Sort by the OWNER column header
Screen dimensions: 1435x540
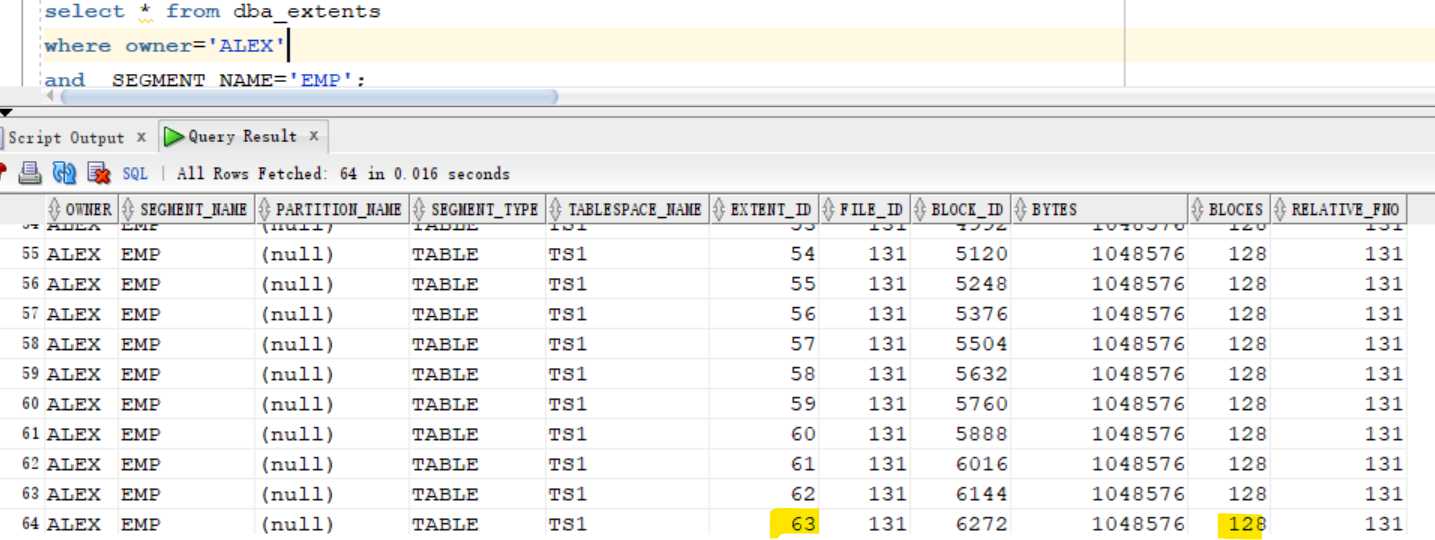(x=81, y=209)
